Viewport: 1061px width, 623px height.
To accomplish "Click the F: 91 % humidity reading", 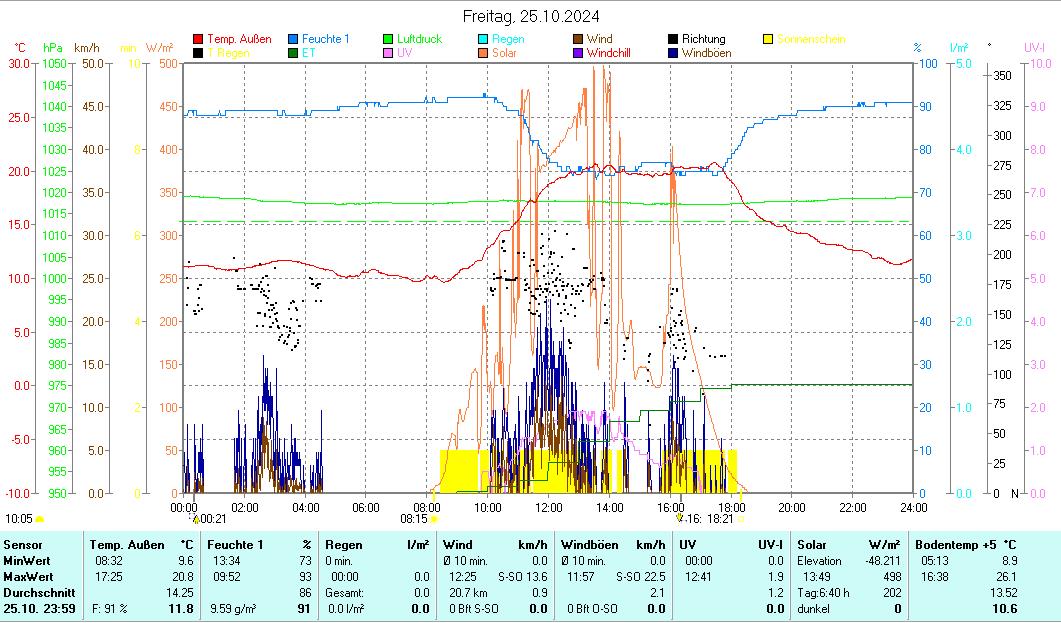I will pos(109,609).
